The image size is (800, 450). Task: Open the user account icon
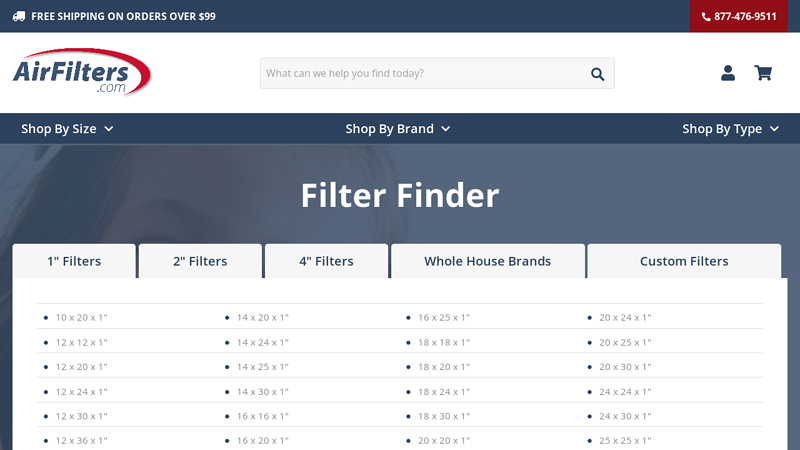[728, 73]
